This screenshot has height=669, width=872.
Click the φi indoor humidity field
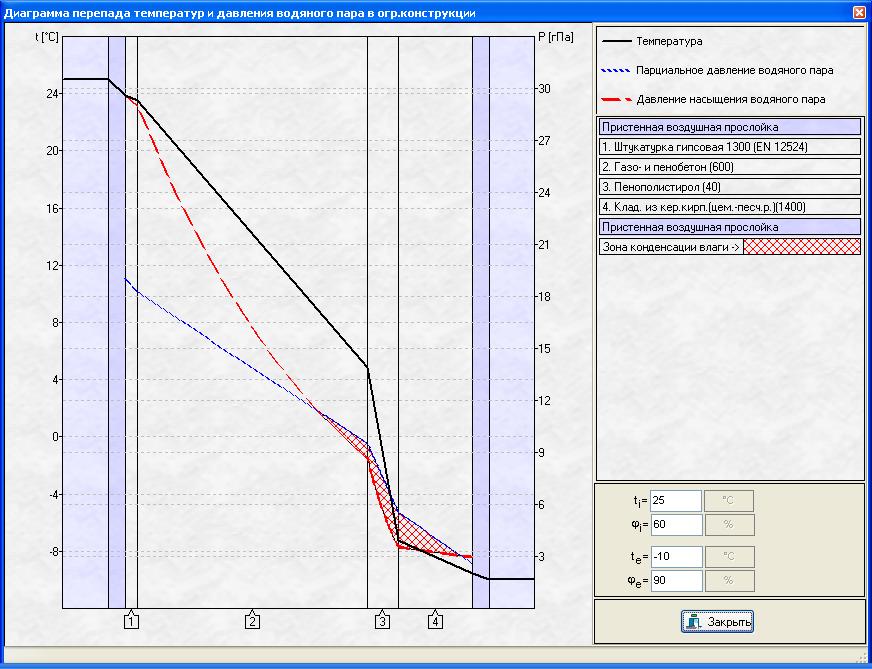point(676,524)
